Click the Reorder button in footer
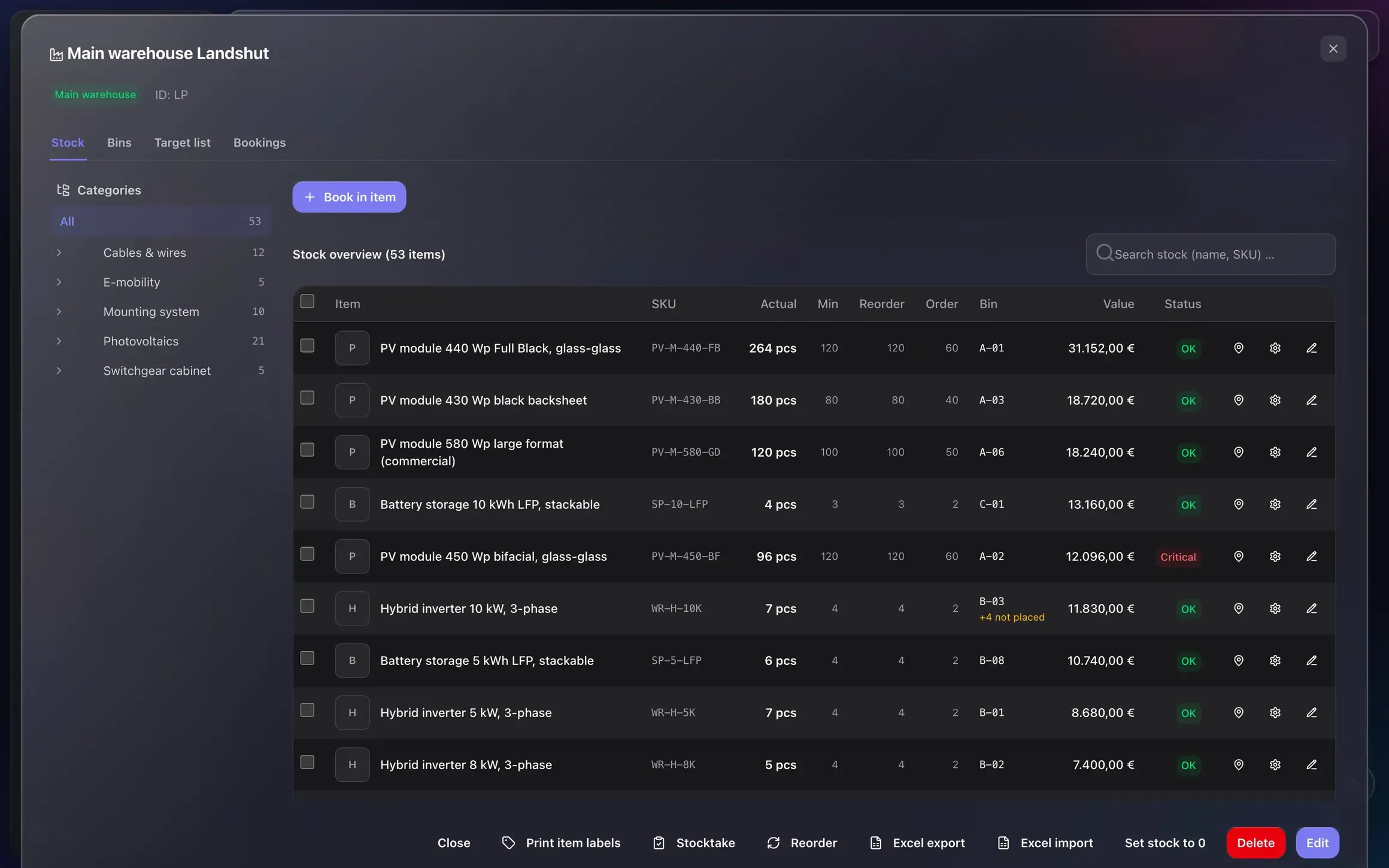The image size is (1389, 868). click(802, 843)
